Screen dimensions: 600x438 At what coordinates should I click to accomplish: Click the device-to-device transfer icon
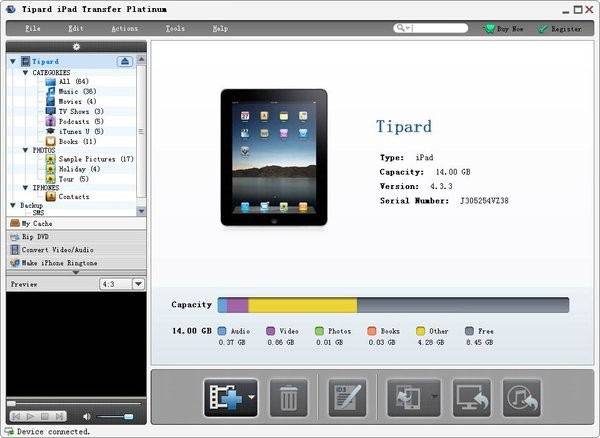click(x=408, y=397)
